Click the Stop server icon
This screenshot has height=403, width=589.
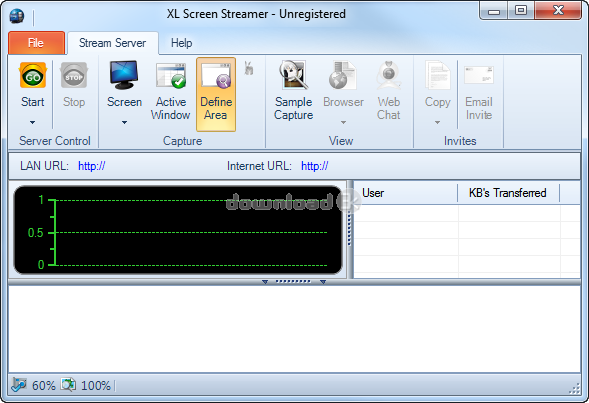pyautogui.click(x=74, y=75)
